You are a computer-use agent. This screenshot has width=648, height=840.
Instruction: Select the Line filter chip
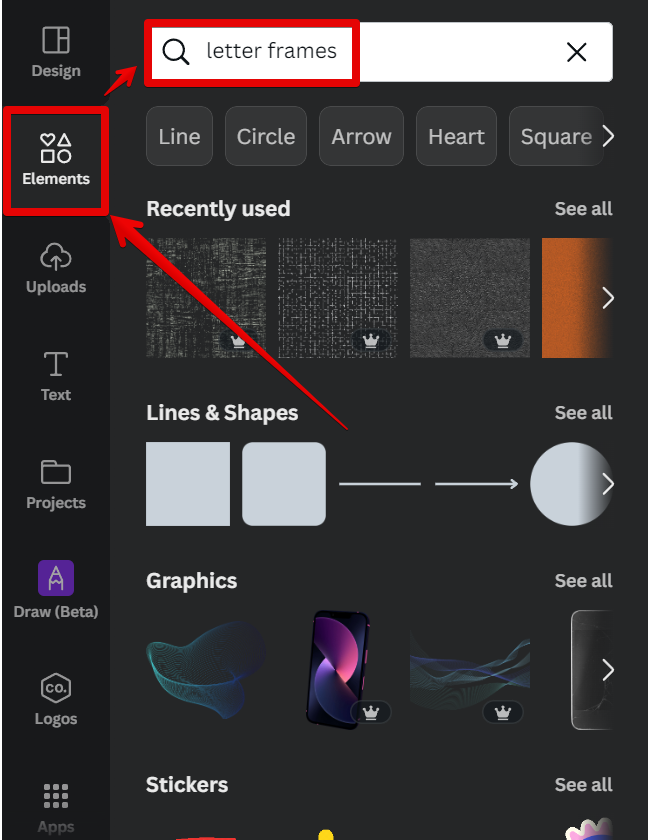(x=179, y=136)
